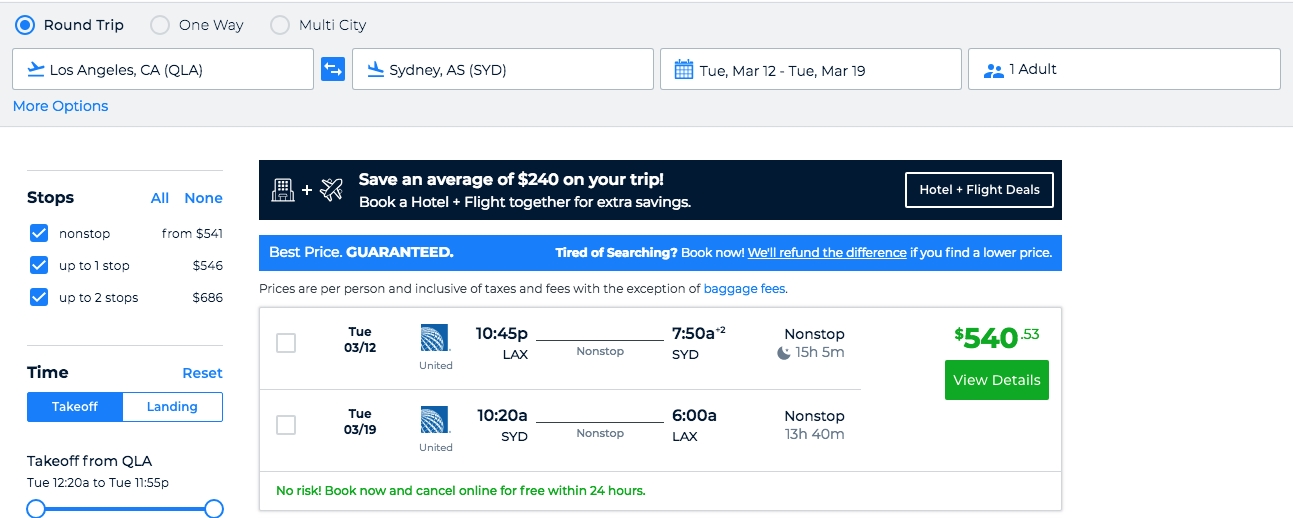Click the calendar icon in dates field
This screenshot has height=518, width=1293.
click(x=684, y=70)
